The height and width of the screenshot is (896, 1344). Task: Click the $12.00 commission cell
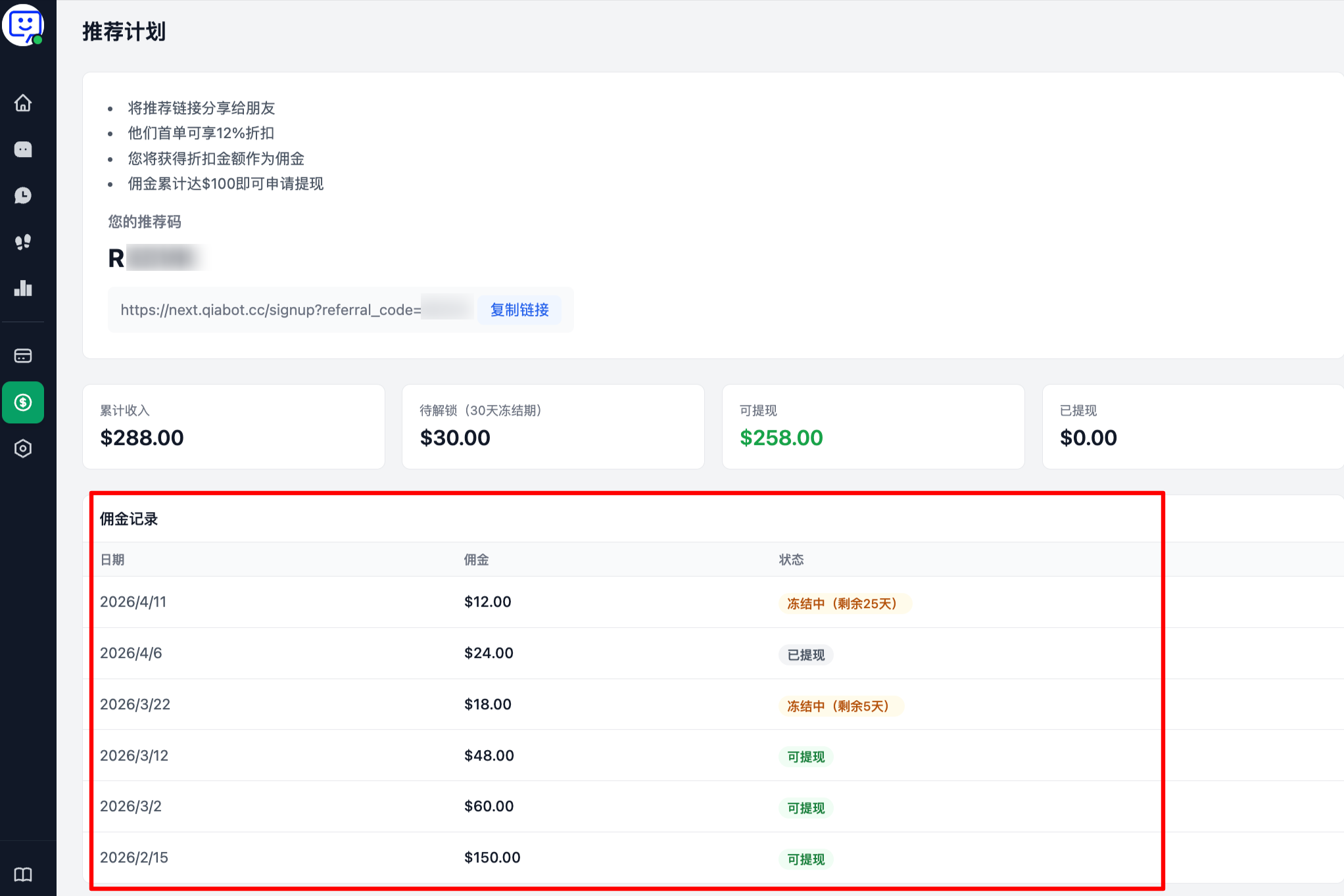488,601
